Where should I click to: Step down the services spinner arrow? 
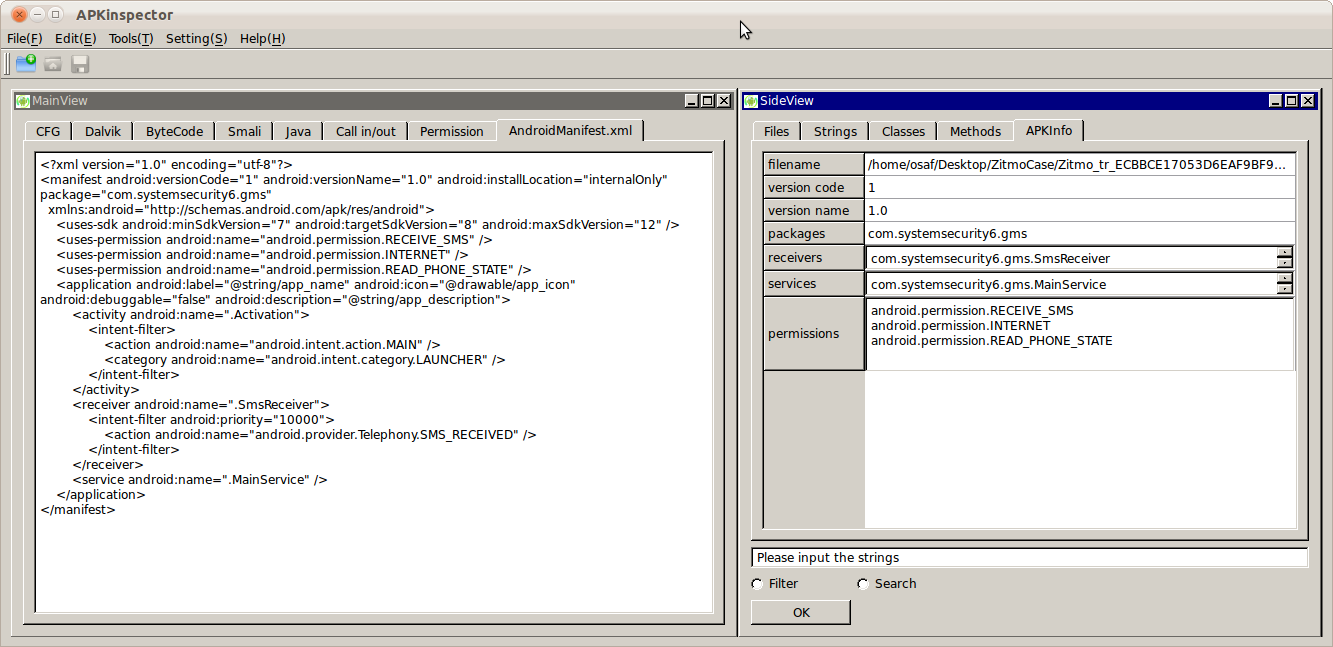pyautogui.click(x=1285, y=290)
